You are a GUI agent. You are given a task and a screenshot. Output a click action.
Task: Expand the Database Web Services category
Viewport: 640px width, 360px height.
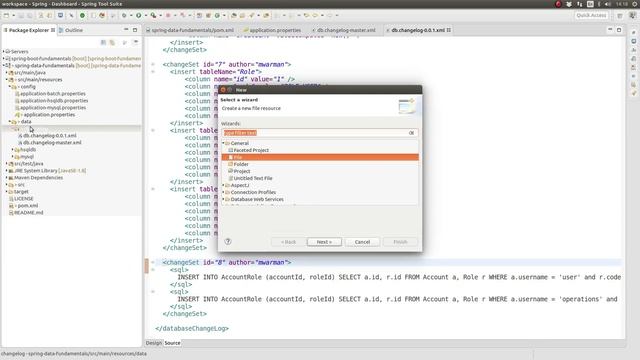(x=224, y=199)
